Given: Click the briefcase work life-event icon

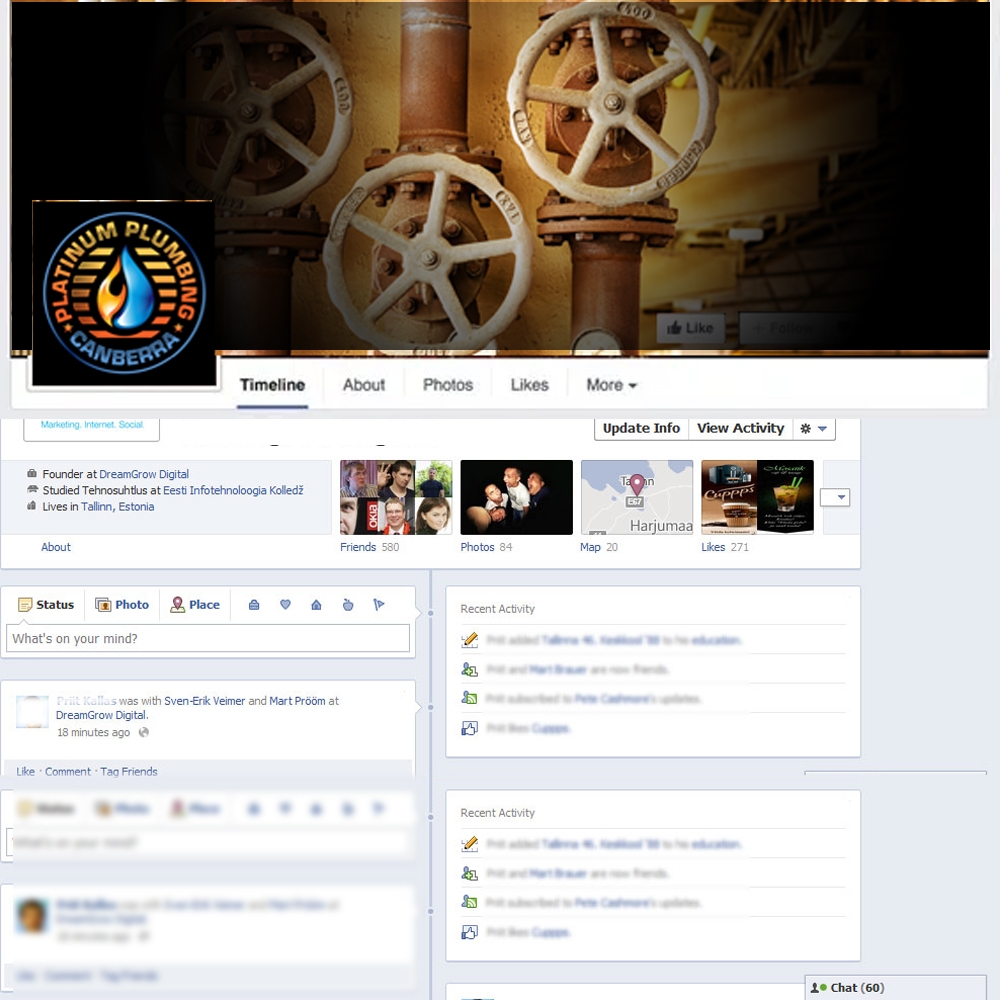Looking at the screenshot, I should pyautogui.click(x=254, y=605).
